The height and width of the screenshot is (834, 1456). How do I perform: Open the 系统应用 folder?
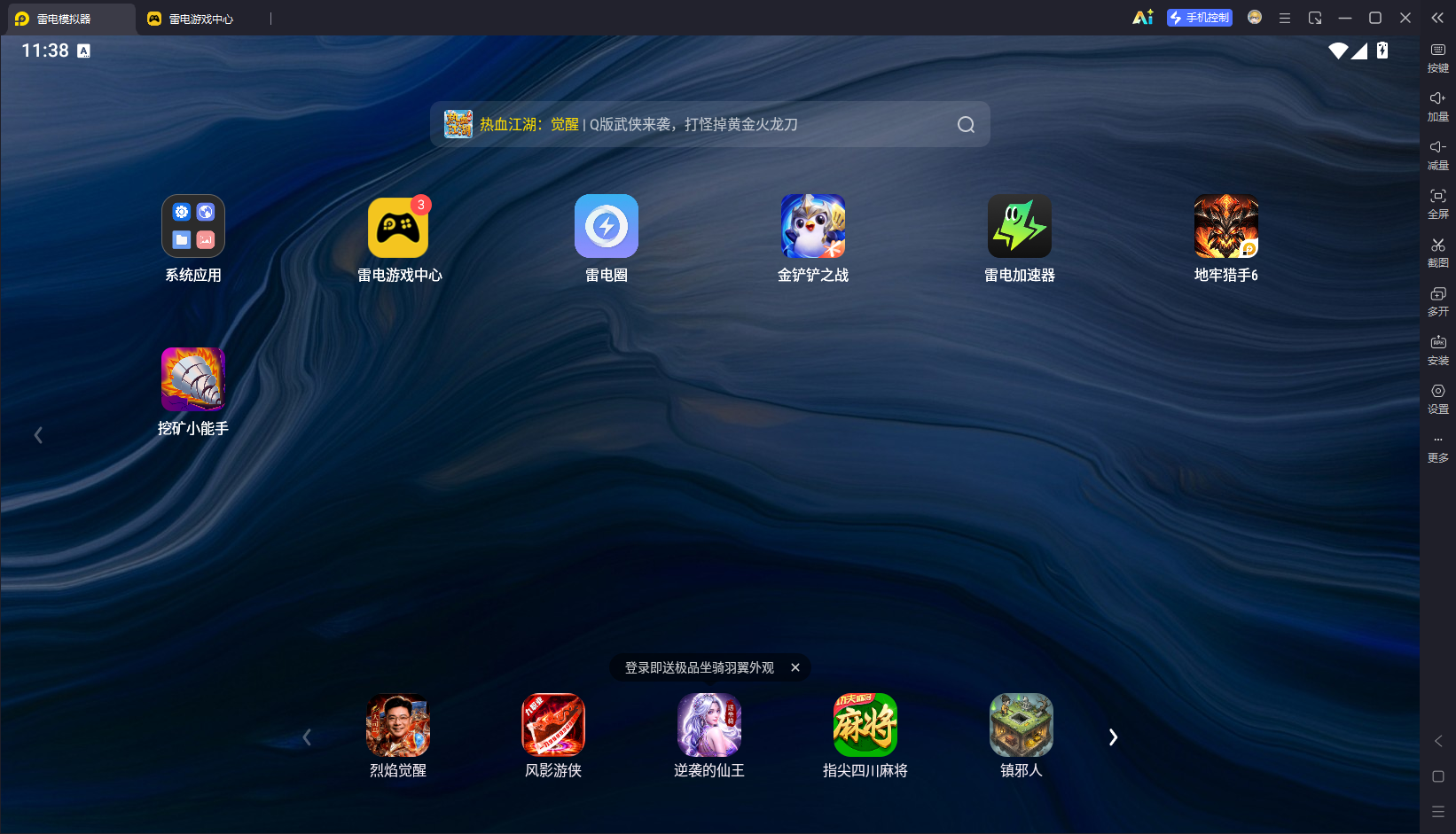[x=193, y=226]
